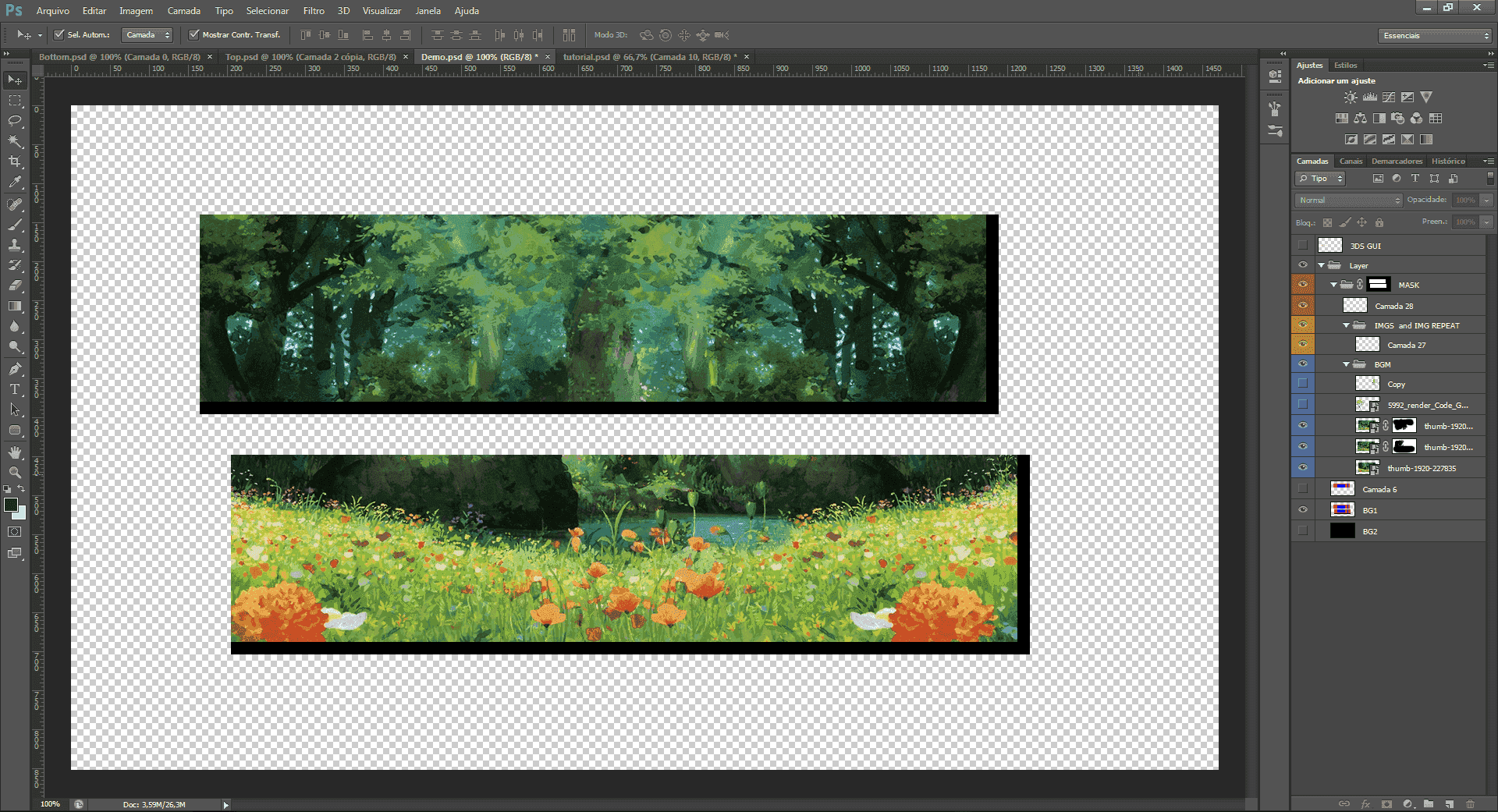Hide the BG1 layer
This screenshot has width=1498, height=812.
pyautogui.click(x=1303, y=510)
